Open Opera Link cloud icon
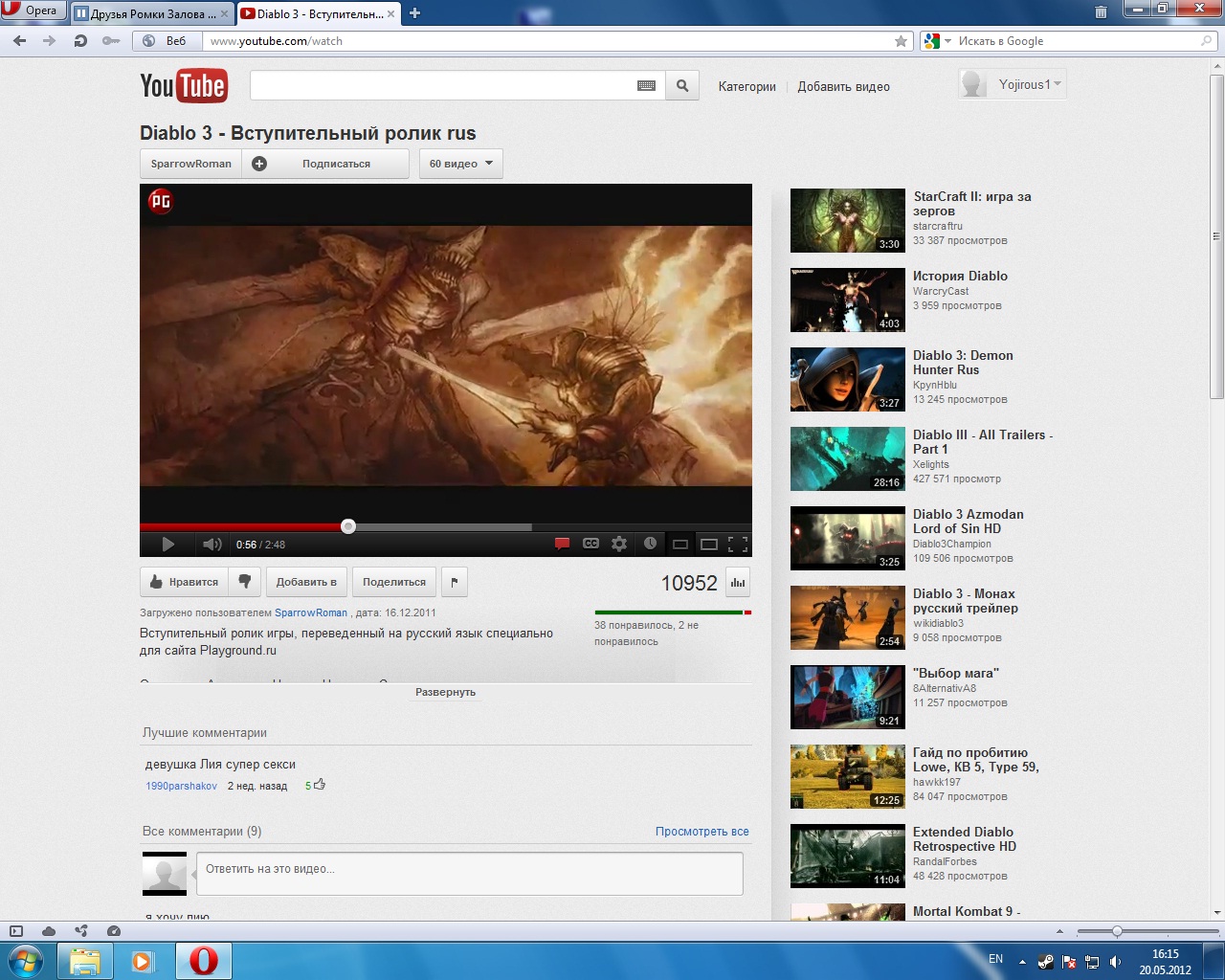This screenshot has height=980, width=1225. [49, 930]
